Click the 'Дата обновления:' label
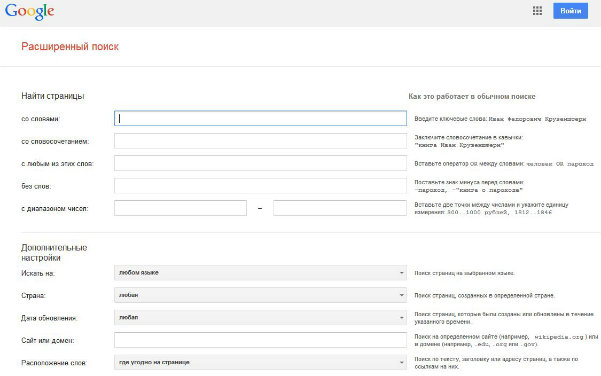This screenshot has width=601, height=376. tap(49, 318)
